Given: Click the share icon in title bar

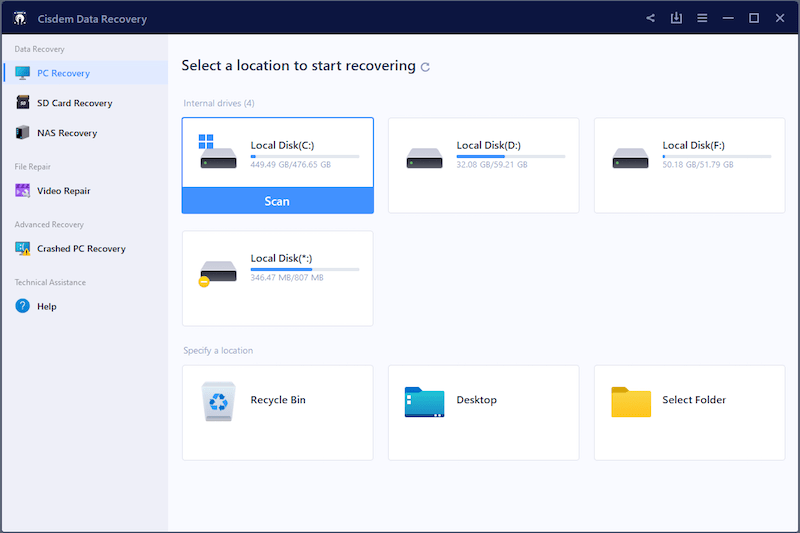Looking at the screenshot, I should point(650,18).
